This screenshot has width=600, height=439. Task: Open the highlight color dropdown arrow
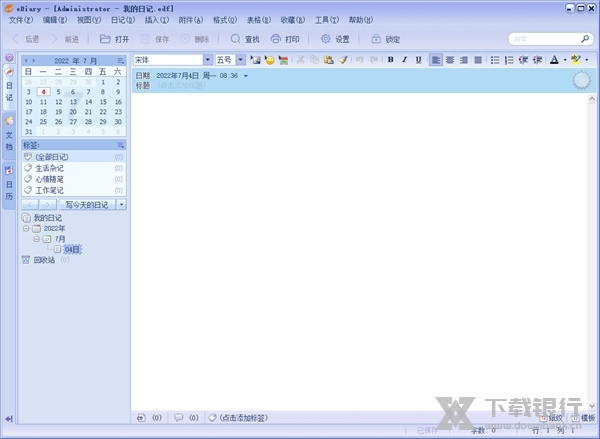tap(587, 60)
